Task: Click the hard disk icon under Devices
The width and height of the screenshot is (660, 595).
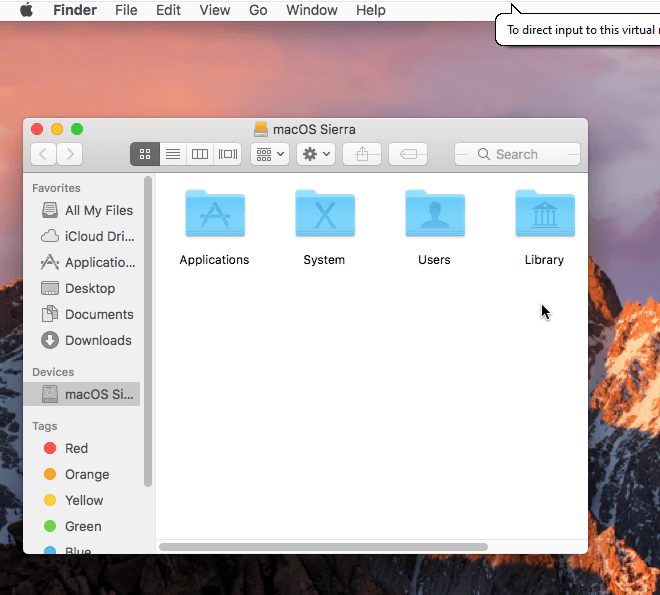Action: tap(50, 394)
